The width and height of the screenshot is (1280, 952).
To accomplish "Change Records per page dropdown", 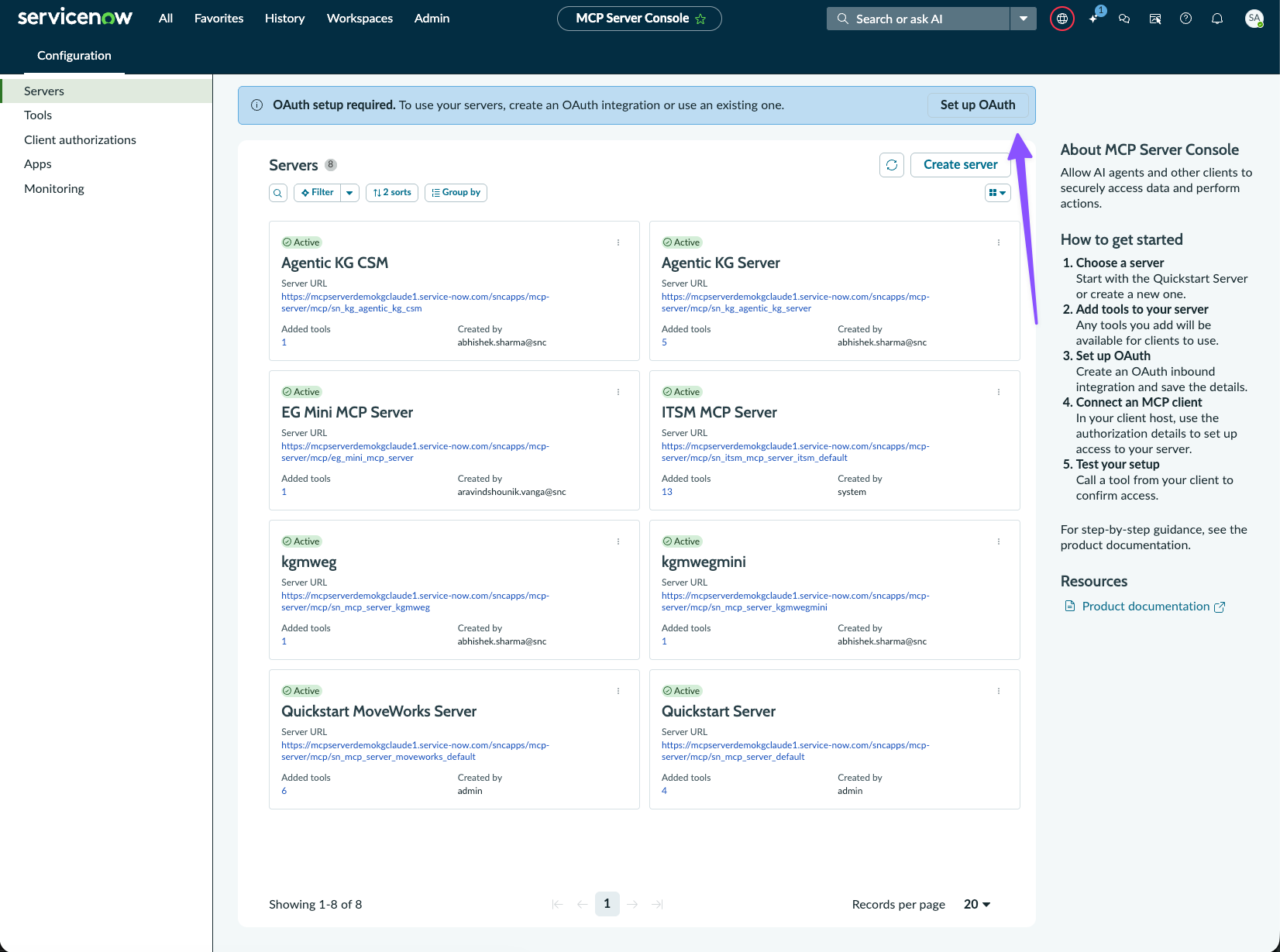I will coord(977,904).
